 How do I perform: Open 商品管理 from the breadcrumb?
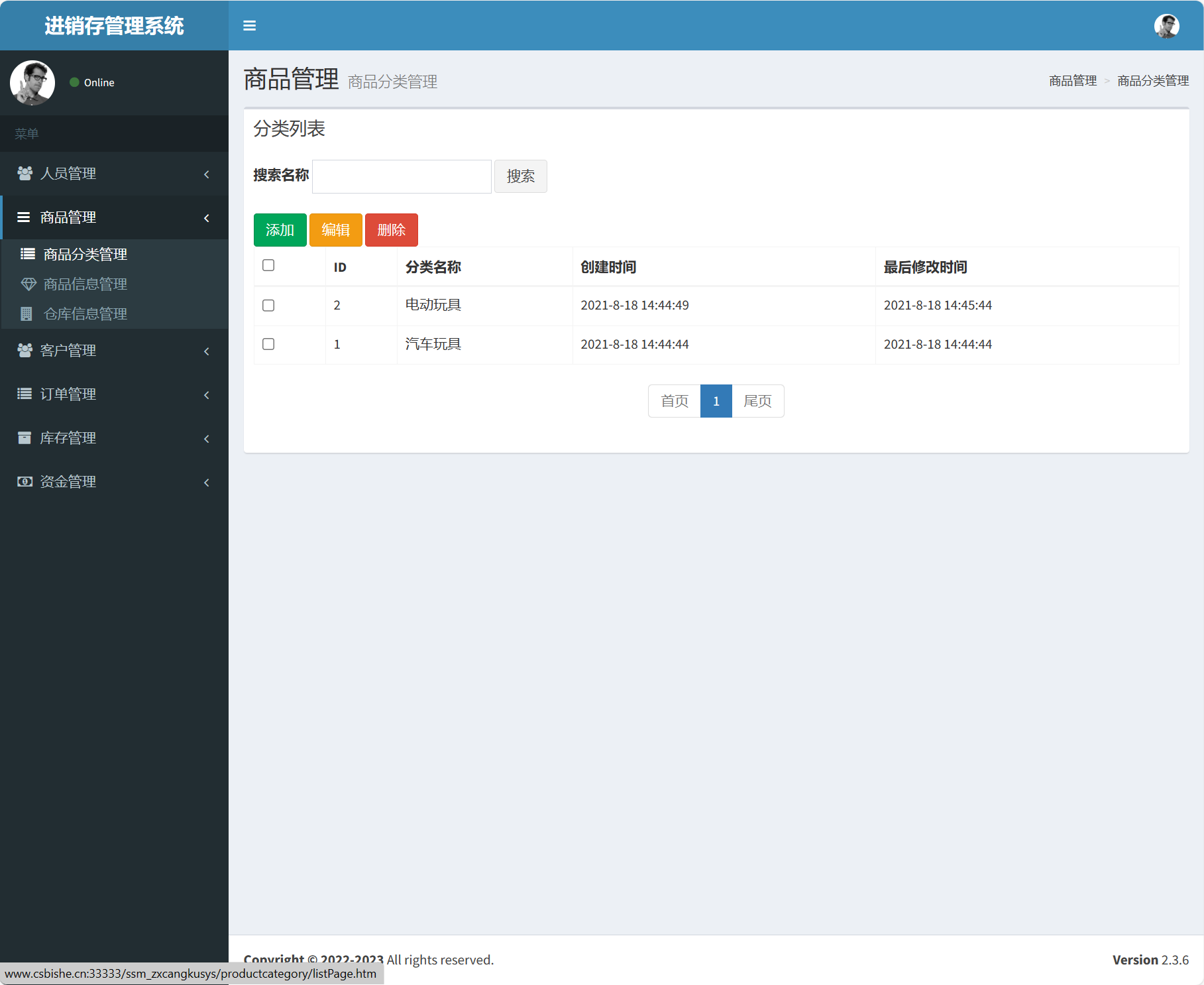1072,81
